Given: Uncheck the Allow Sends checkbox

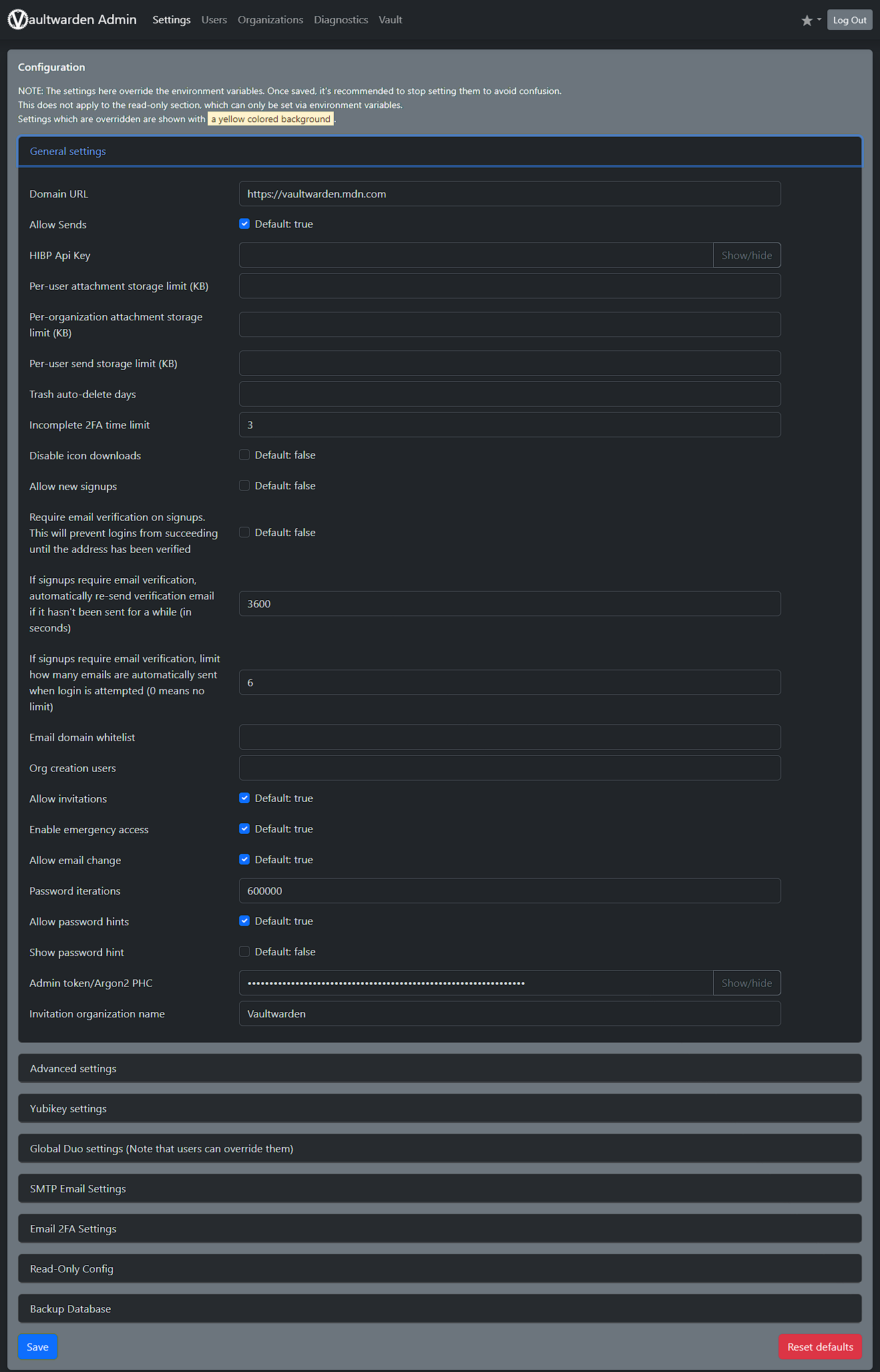Looking at the screenshot, I should pos(244,224).
